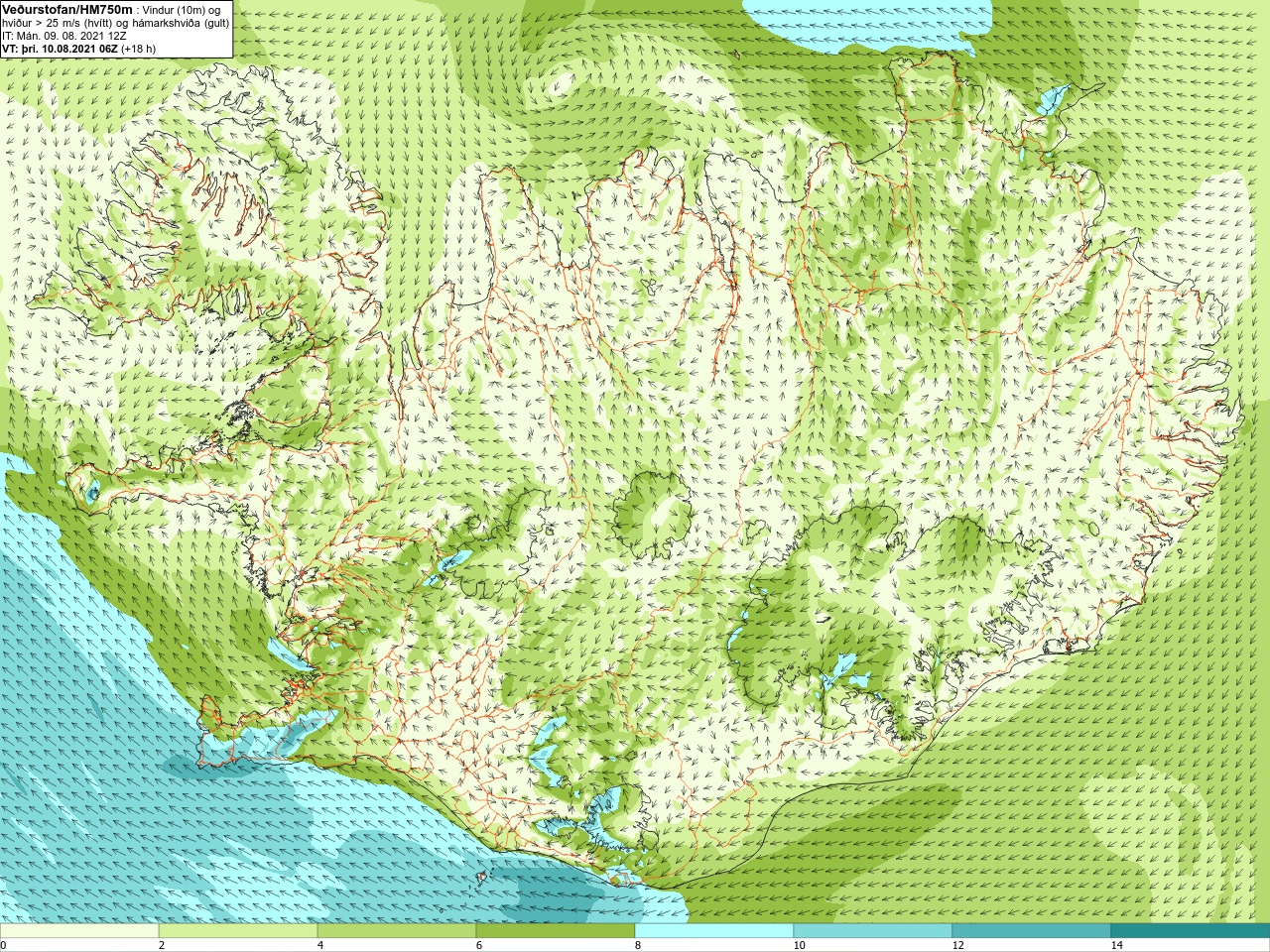Click the dark teal above-14 legend swatch
The height and width of the screenshot is (952, 1270).
pos(1191,931)
